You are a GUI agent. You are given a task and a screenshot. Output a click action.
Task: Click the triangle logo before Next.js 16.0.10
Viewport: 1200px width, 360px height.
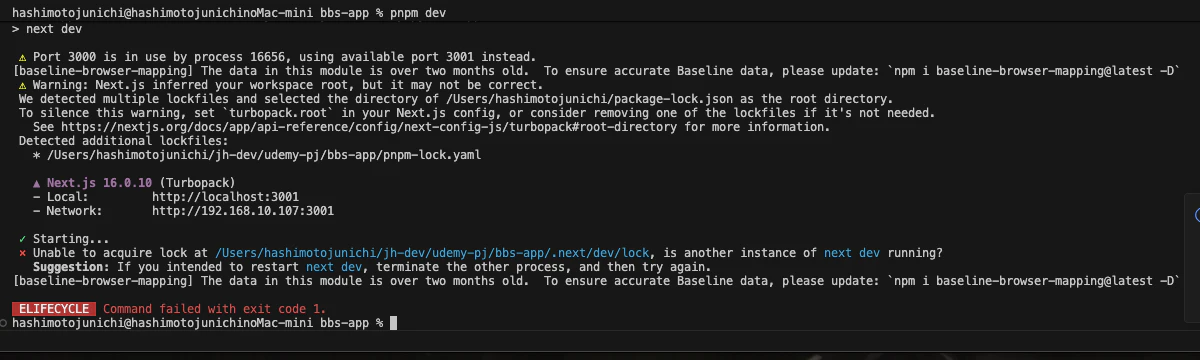click(x=37, y=183)
